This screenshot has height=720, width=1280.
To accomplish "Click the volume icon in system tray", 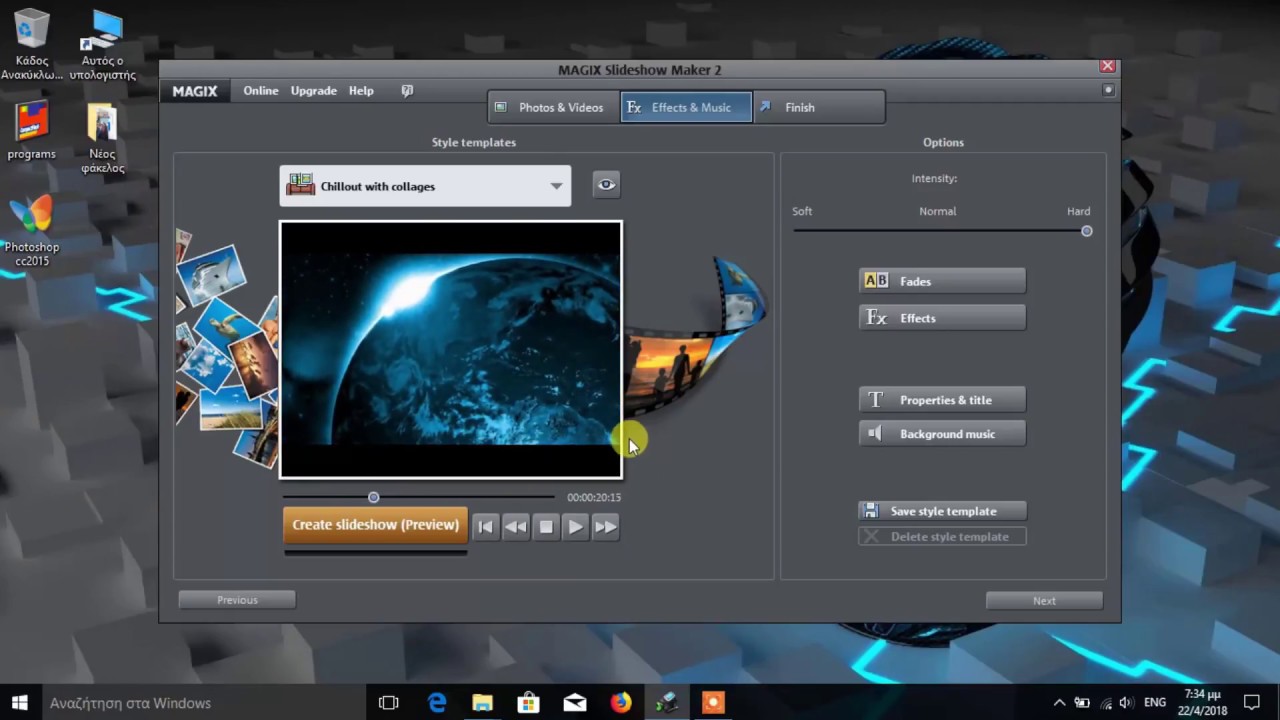I will tap(1127, 702).
